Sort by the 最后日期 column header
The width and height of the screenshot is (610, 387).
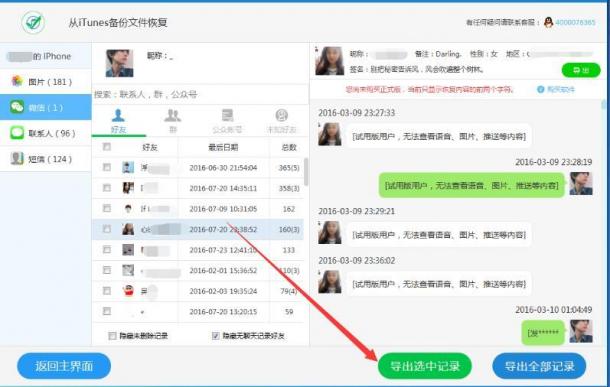[223, 147]
